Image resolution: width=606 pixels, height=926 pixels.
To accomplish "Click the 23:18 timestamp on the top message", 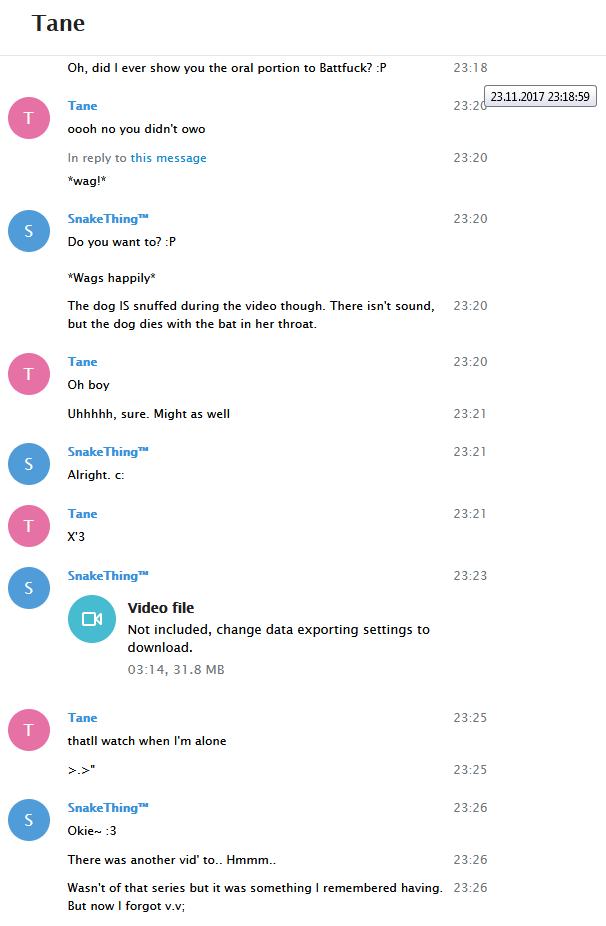I will tap(470, 68).
